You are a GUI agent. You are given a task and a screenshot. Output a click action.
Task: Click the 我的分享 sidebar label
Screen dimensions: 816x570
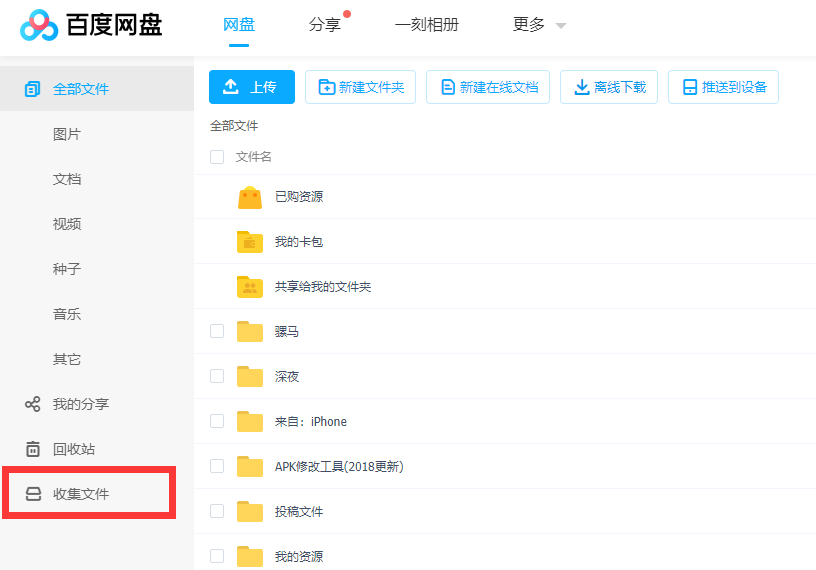81,404
